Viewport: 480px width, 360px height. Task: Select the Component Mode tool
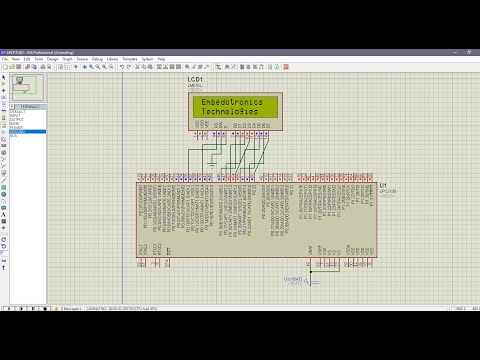click(x=4, y=84)
